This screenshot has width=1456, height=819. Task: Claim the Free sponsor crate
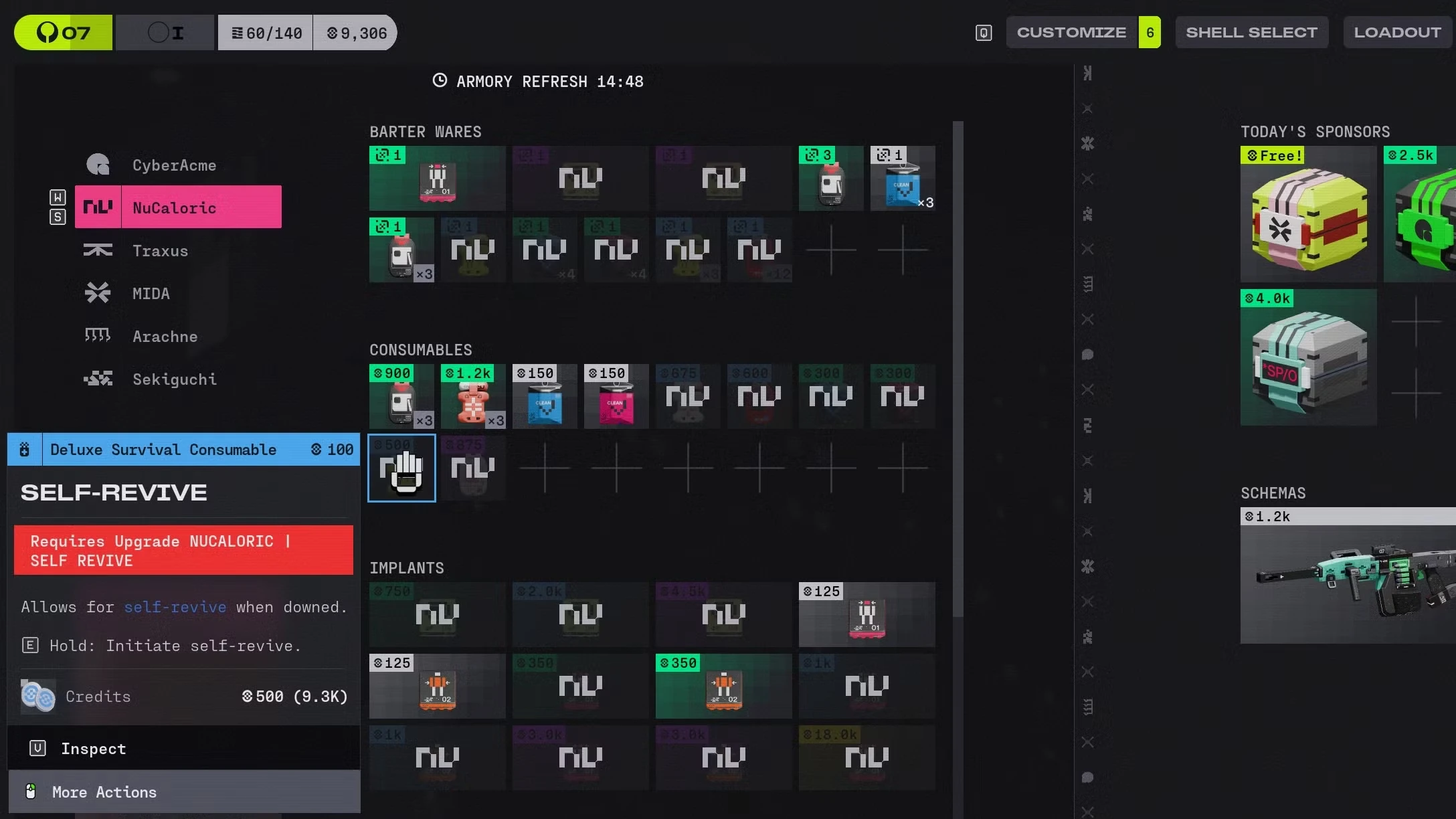(x=1308, y=214)
